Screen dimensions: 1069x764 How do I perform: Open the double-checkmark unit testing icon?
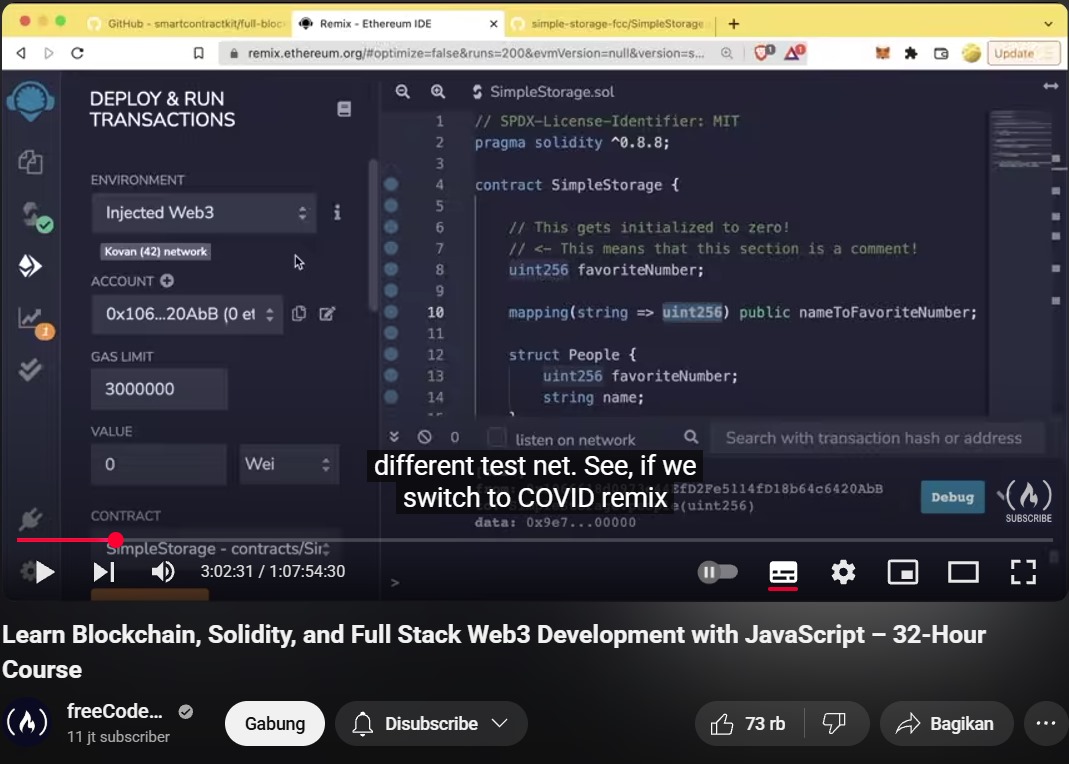[30, 369]
